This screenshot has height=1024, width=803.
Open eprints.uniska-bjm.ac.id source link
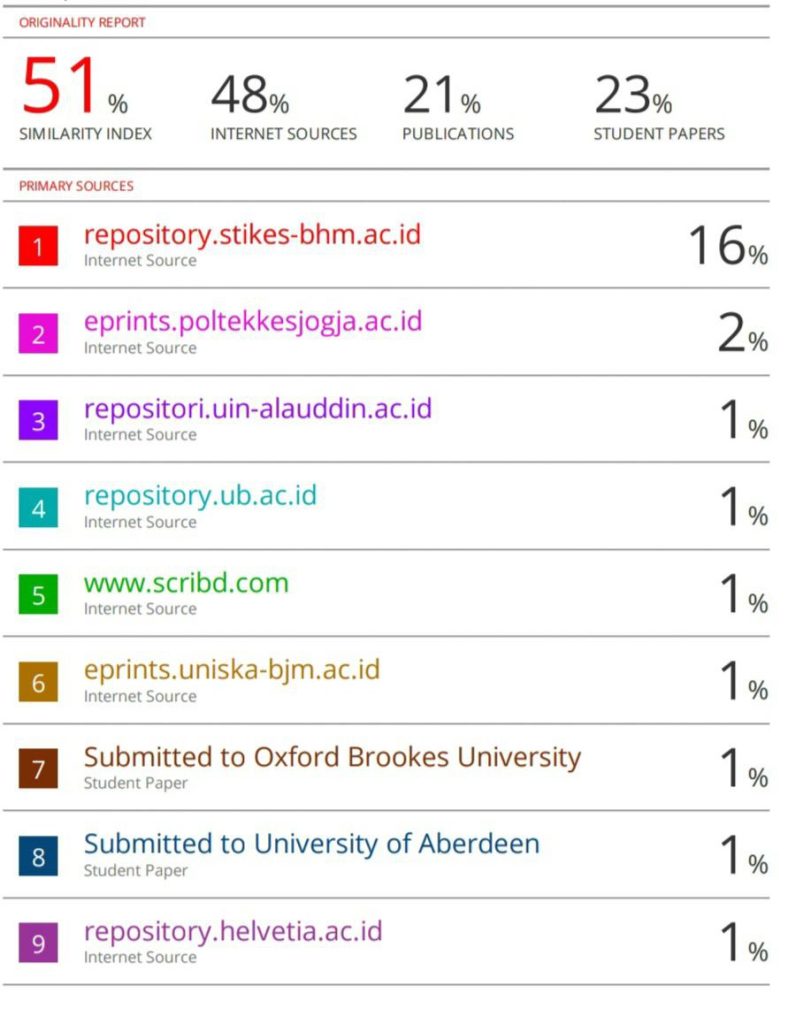pyautogui.click(x=232, y=671)
